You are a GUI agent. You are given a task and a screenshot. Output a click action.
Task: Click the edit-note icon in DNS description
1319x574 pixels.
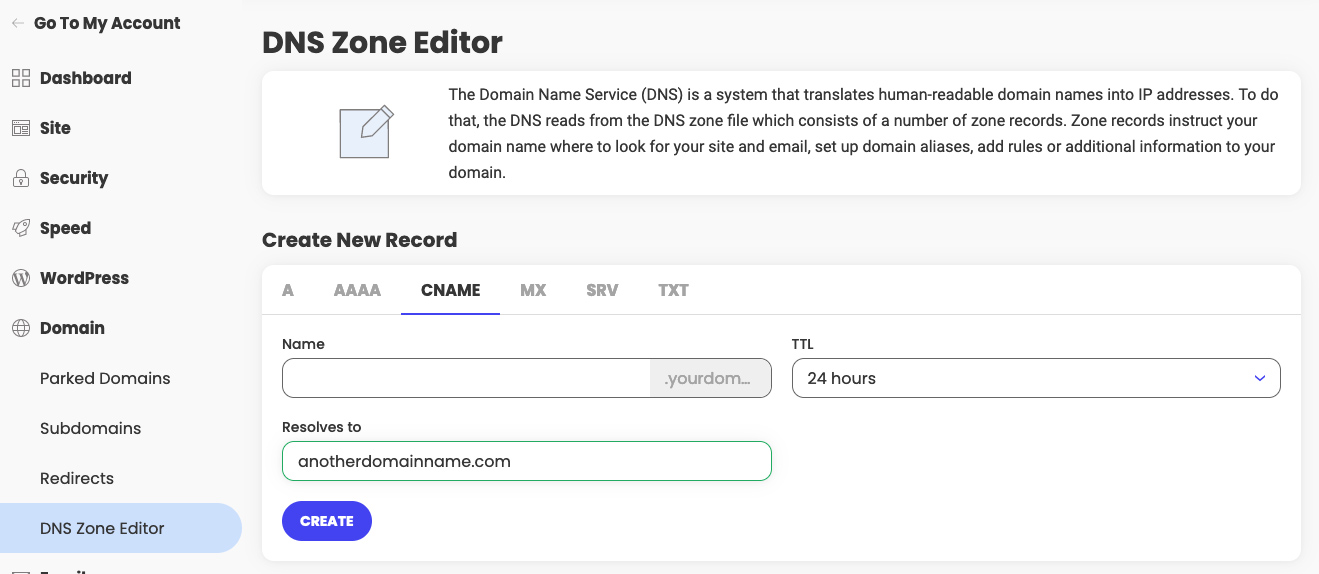click(366, 132)
